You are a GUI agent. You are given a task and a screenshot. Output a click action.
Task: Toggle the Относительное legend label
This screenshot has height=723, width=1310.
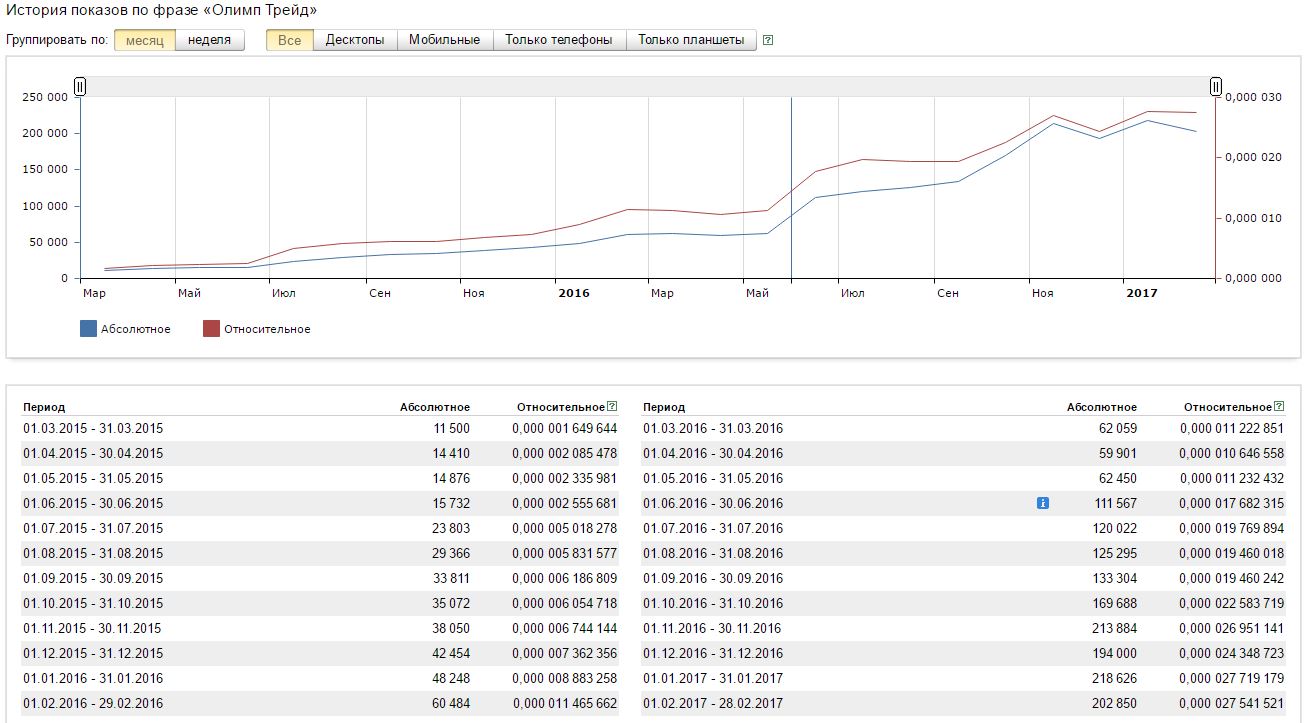(267, 329)
